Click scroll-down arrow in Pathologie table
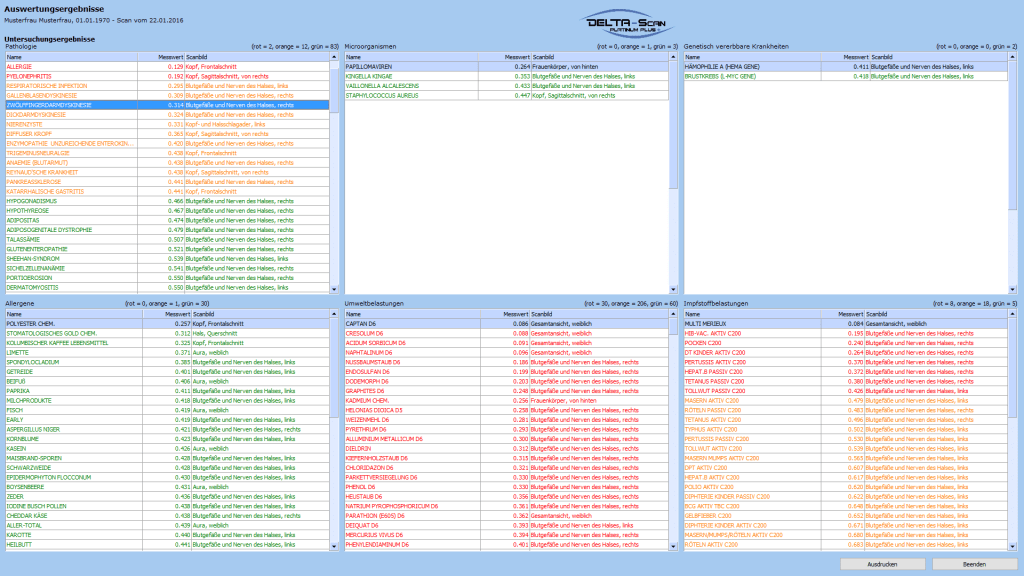1024x576 pixels. [335, 288]
